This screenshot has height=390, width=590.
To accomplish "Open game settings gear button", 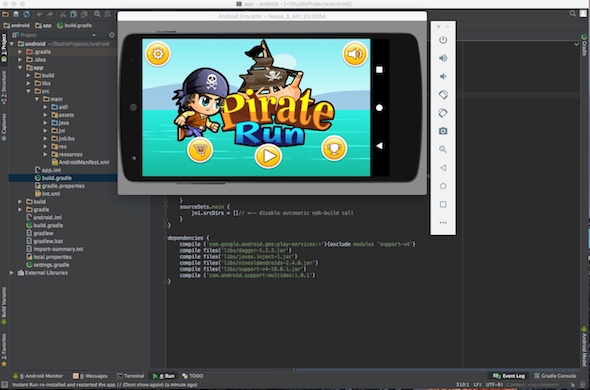I will coord(158,54).
